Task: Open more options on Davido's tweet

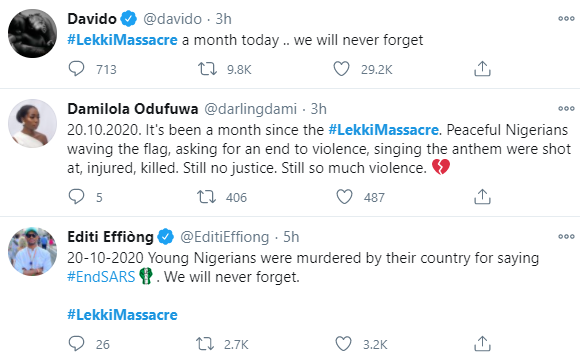Action: [566, 19]
